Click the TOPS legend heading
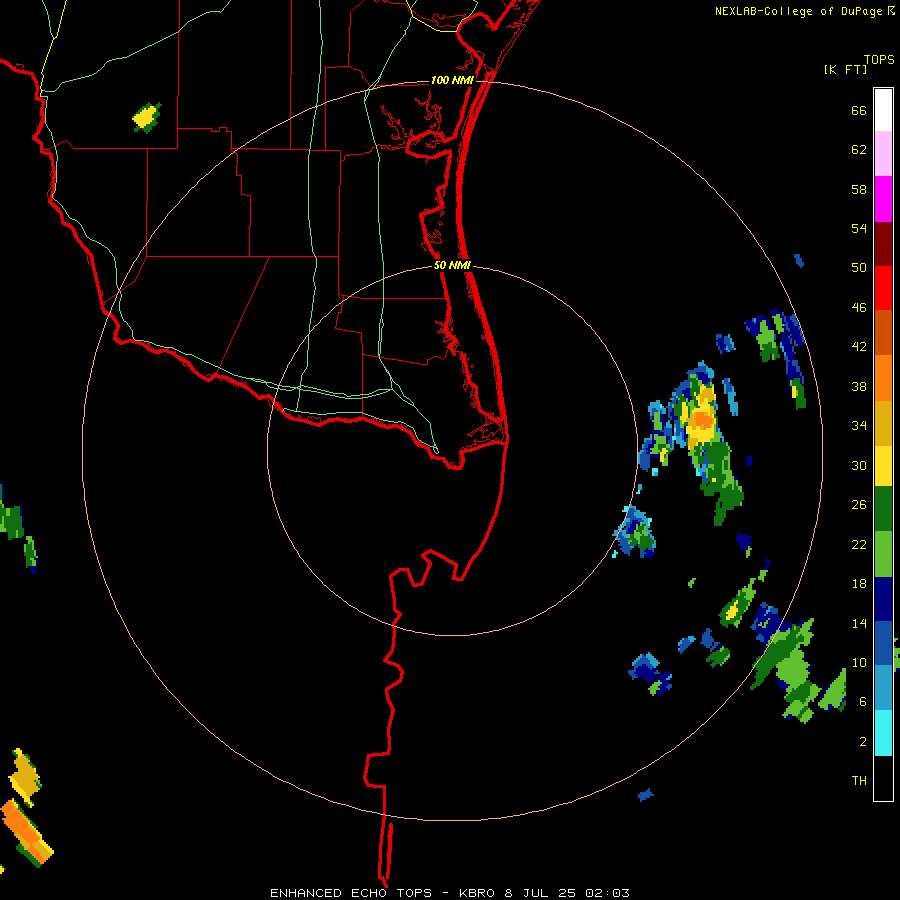This screenshot has height=900, width=900. [x=879, y=60]
